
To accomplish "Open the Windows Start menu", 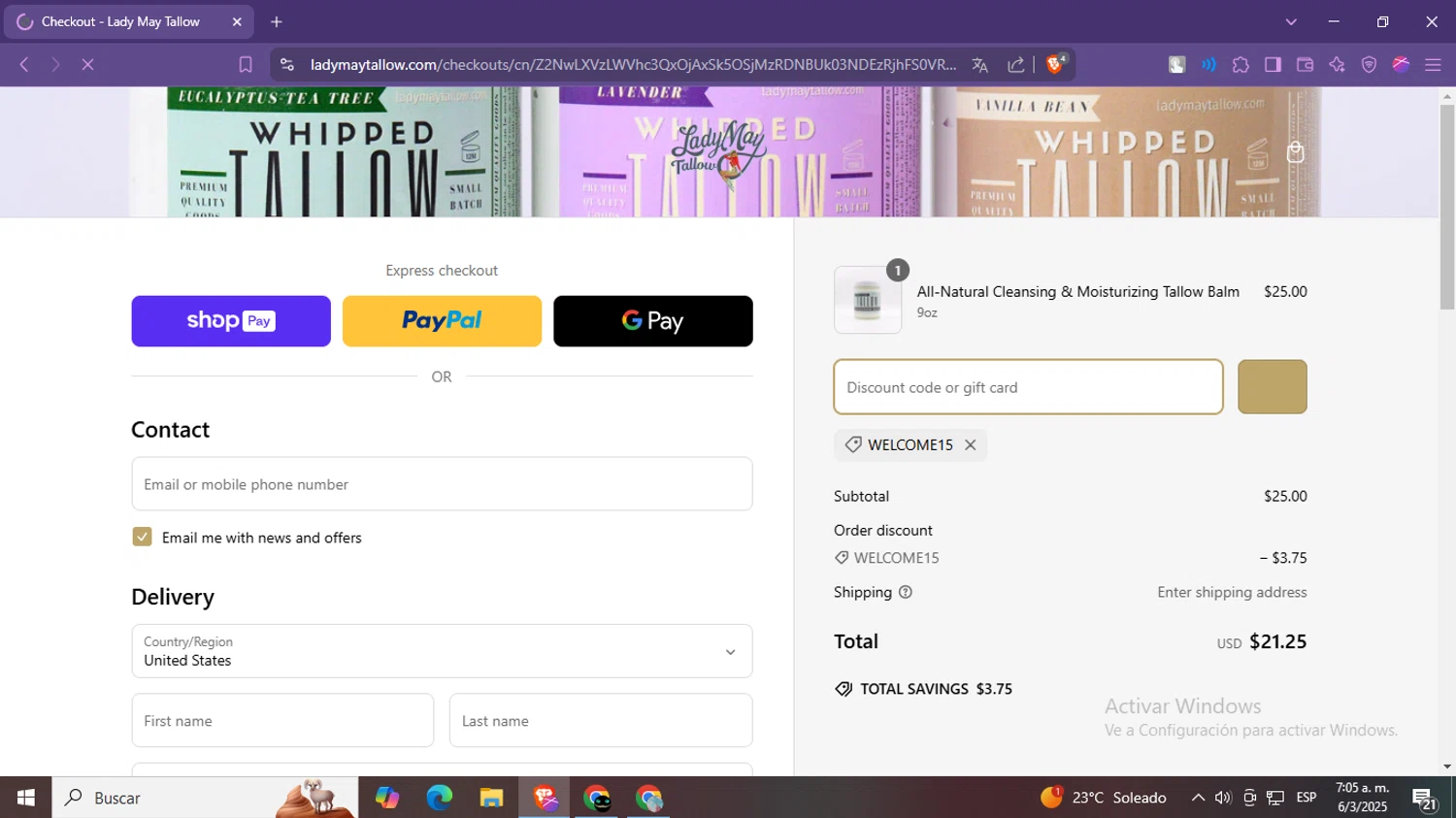I will pyautogui.click(x=25, y=798).
